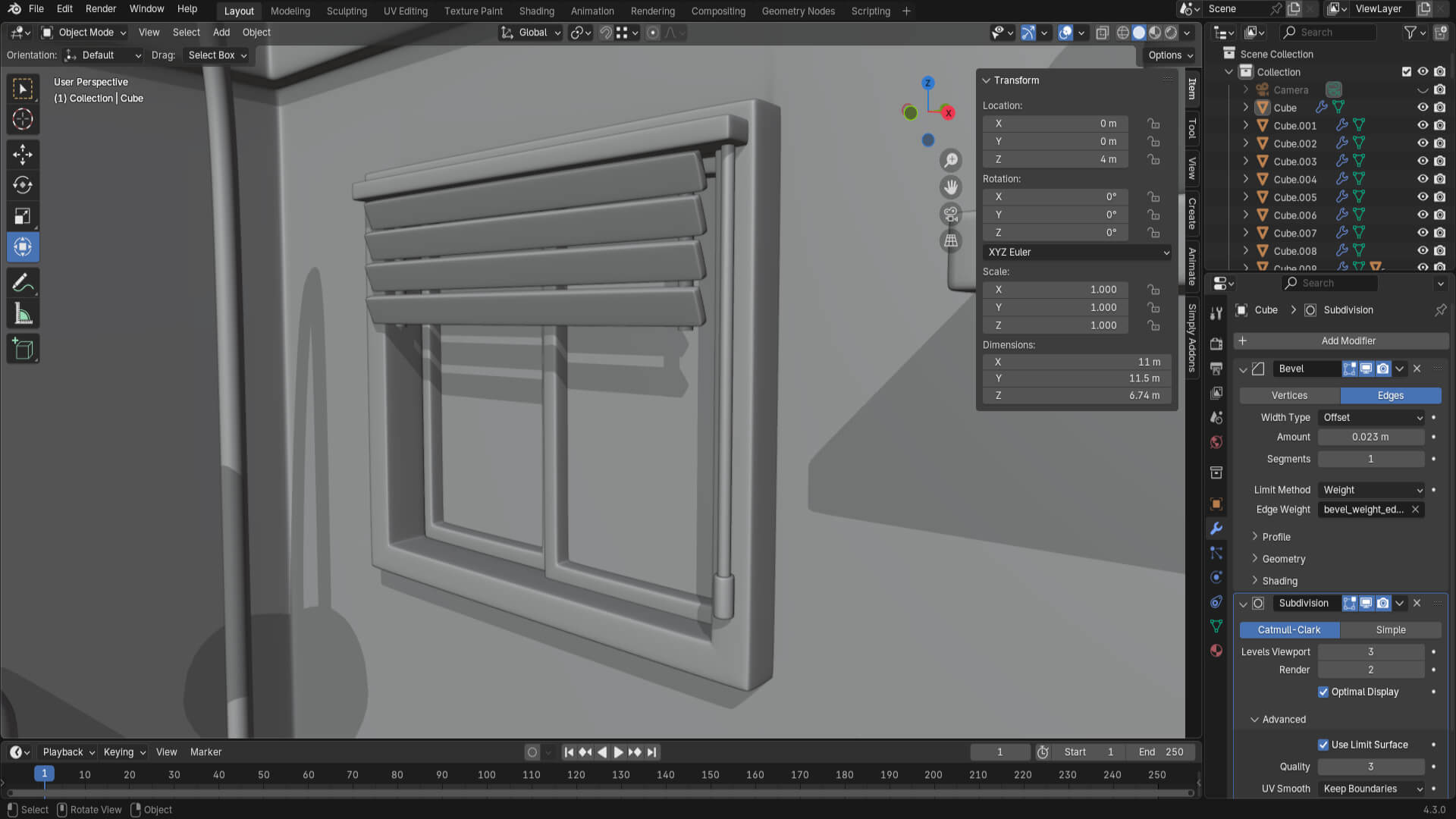Uncheck the Optimal Display checkbox
Viewport: 1456px width, 819px height.
point(1323,692)
